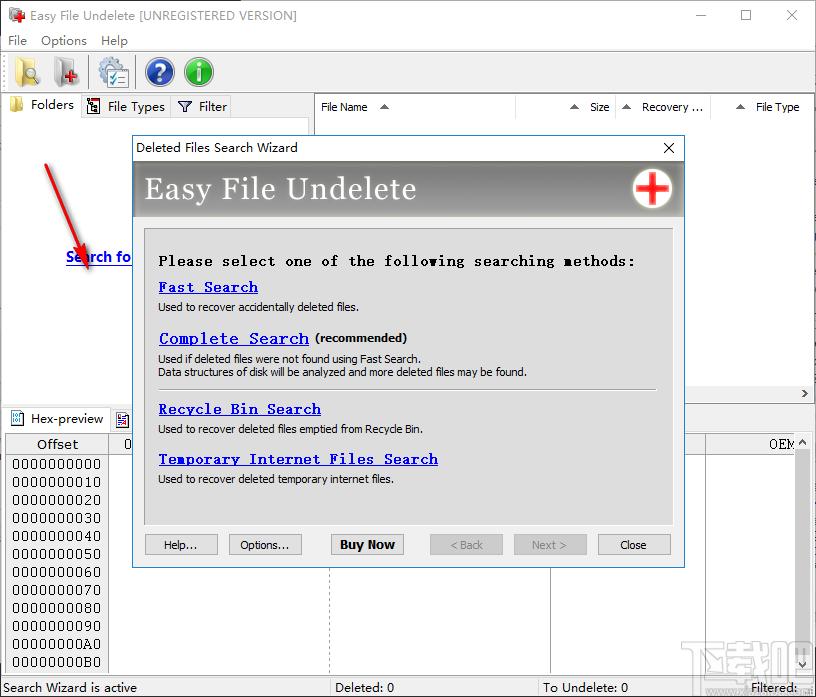816x697 pixels.
Task: Close the Deleted Files Search Wizard dialog
Action: [669, 148]
